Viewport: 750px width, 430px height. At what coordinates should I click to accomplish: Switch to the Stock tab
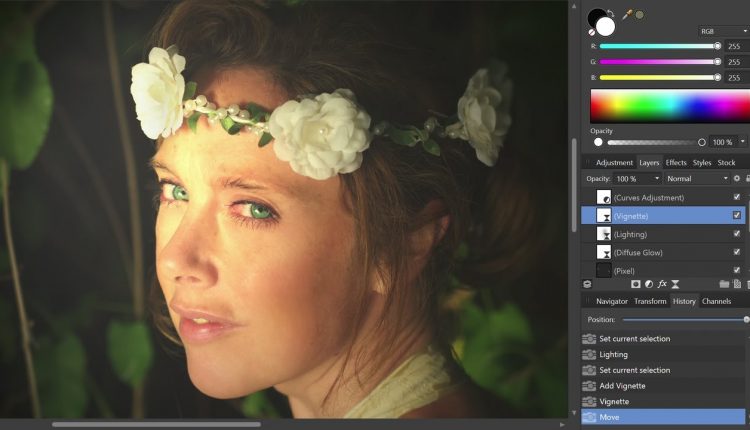726,163
